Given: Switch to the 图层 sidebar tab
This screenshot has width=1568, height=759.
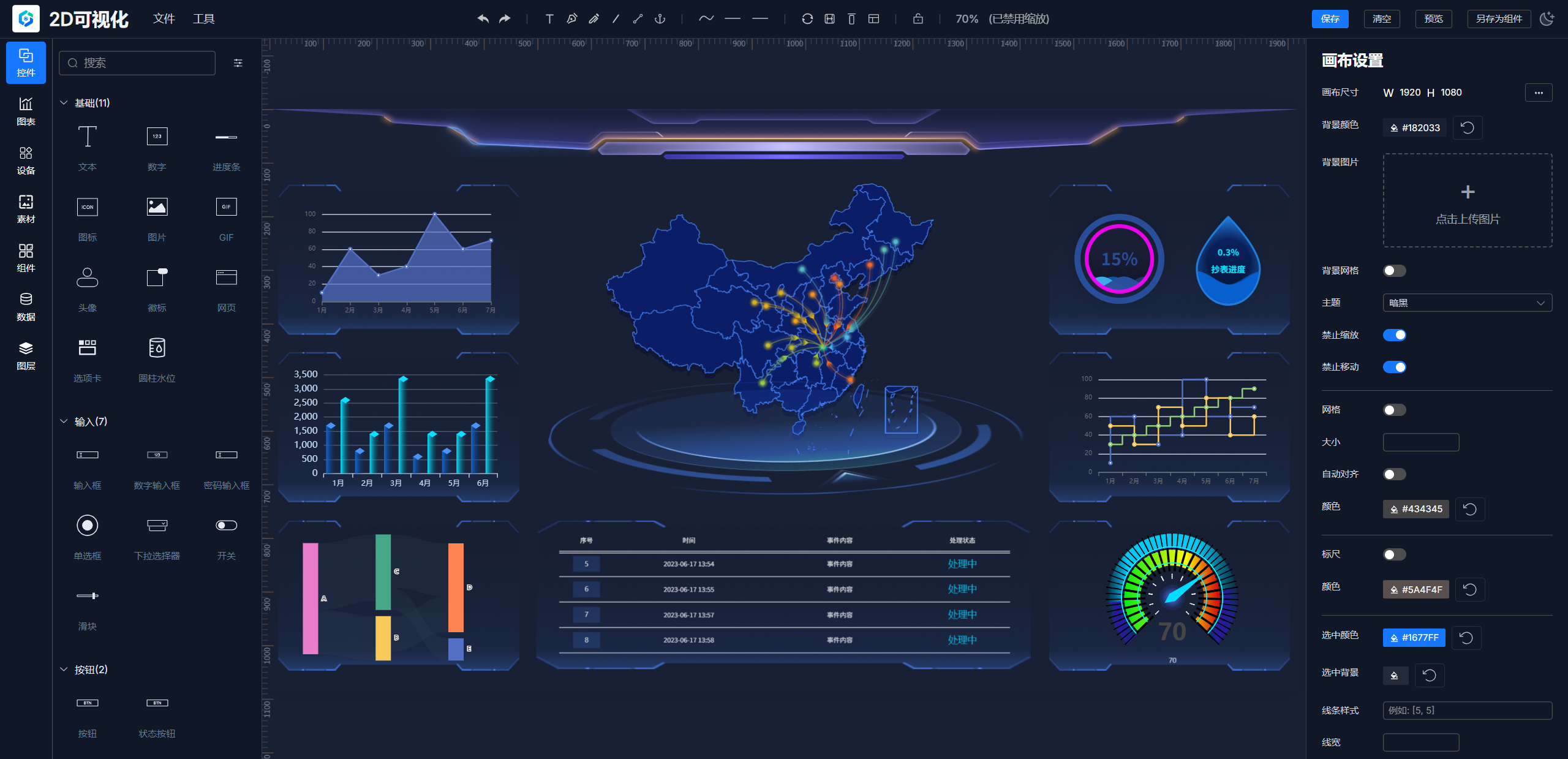Looking at the screenshot, I should pyautogui.click(x=26, y=356).
